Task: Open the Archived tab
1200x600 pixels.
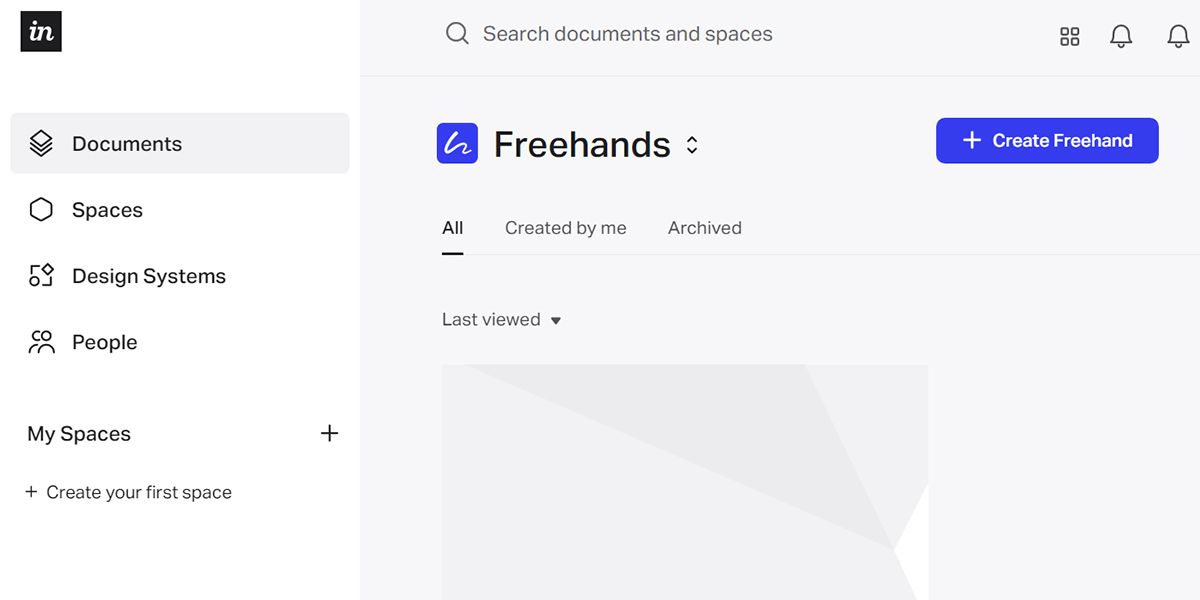Action: [704, 227]
